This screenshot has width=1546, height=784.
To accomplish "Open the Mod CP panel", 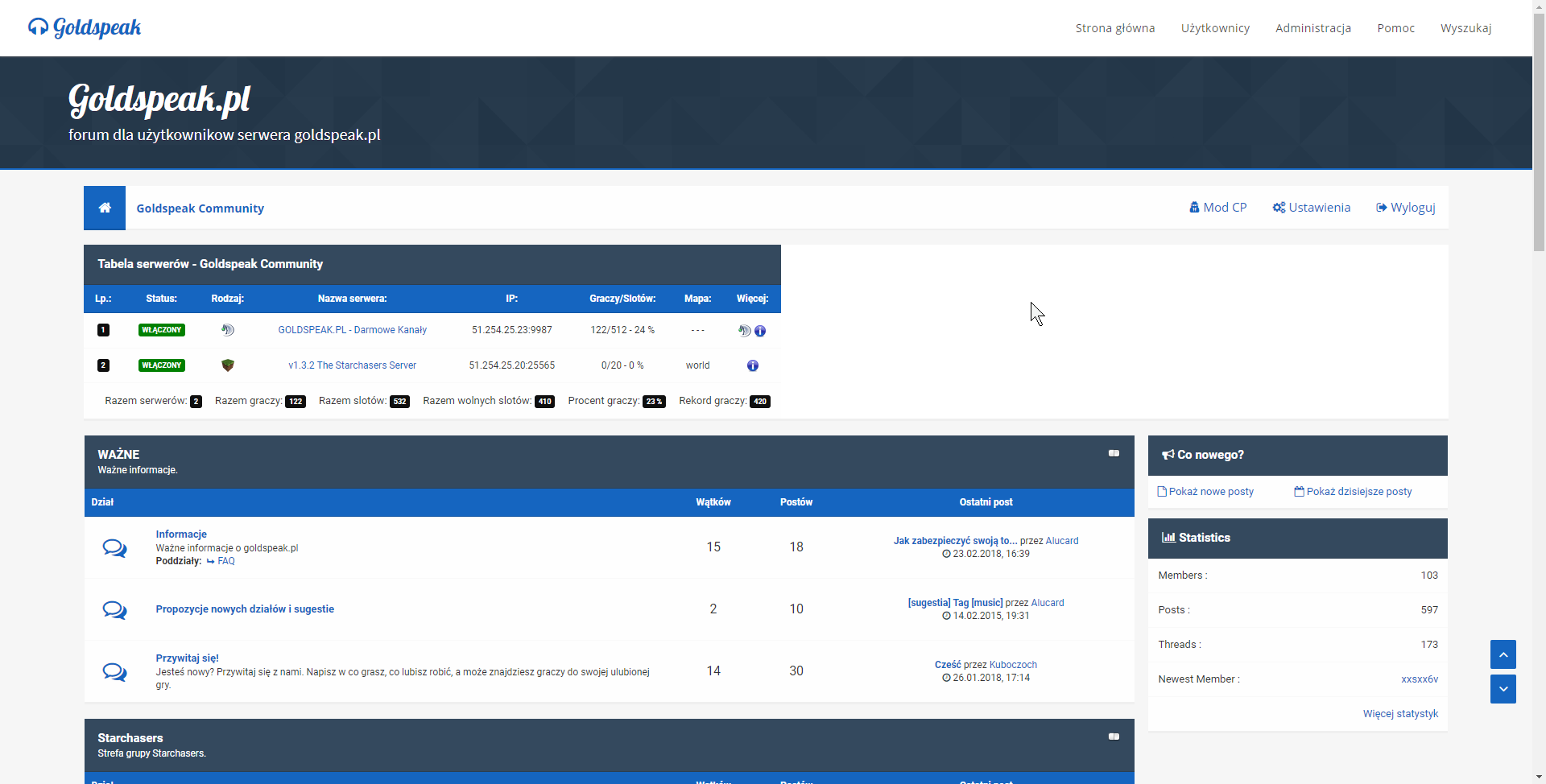I will 1217,208.
